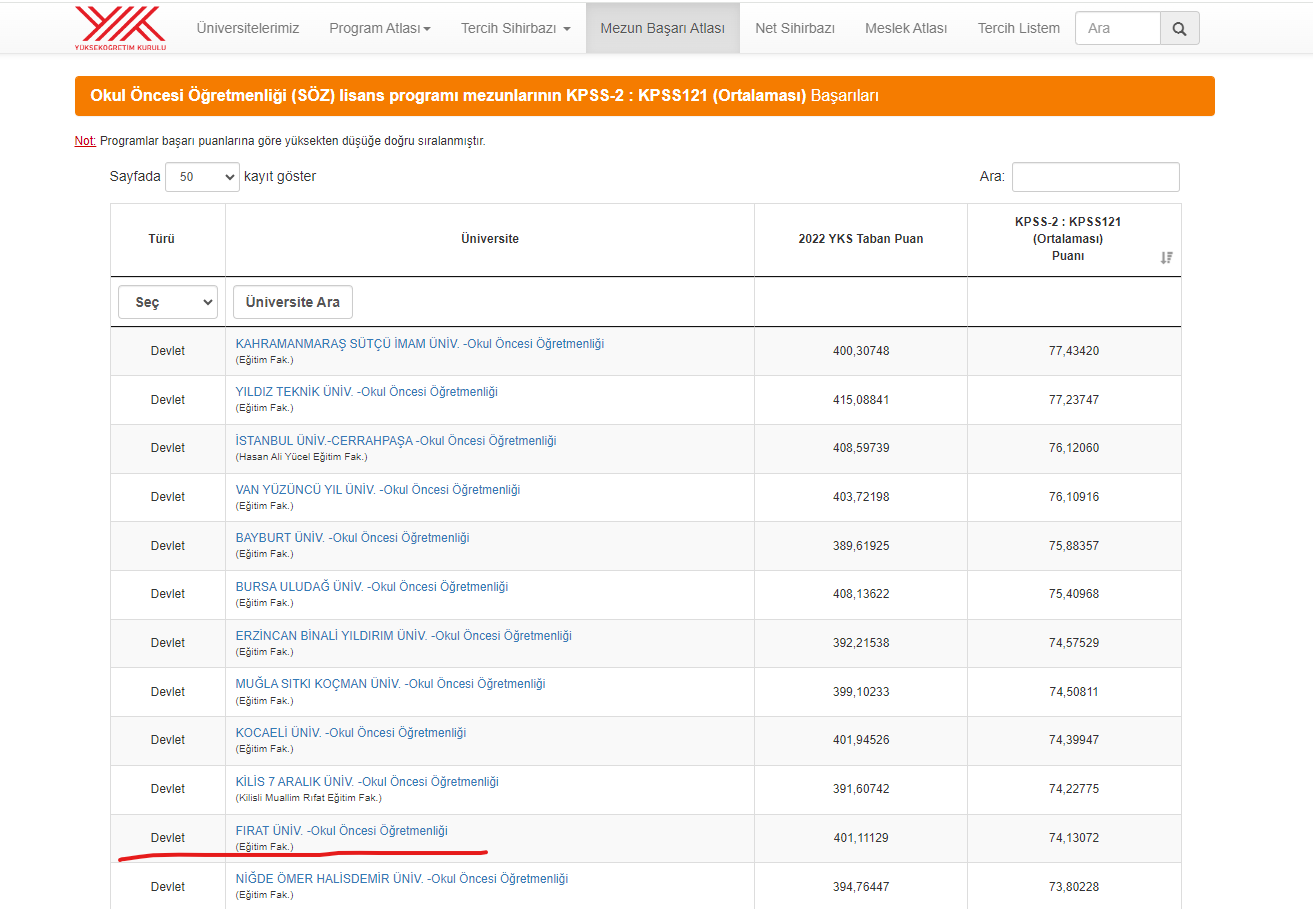Focus the top Ara search field
This screenshot has width=1313, height=909.
point(1118,29)
